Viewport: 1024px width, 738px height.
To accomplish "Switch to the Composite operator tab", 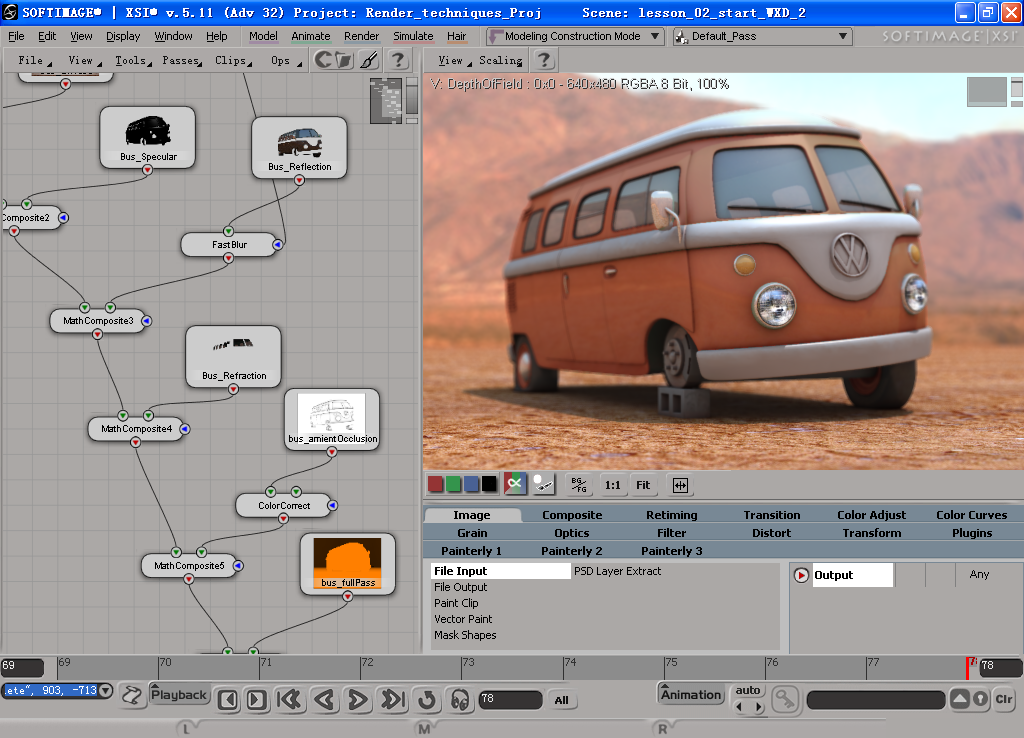I will tap(572, 515).
